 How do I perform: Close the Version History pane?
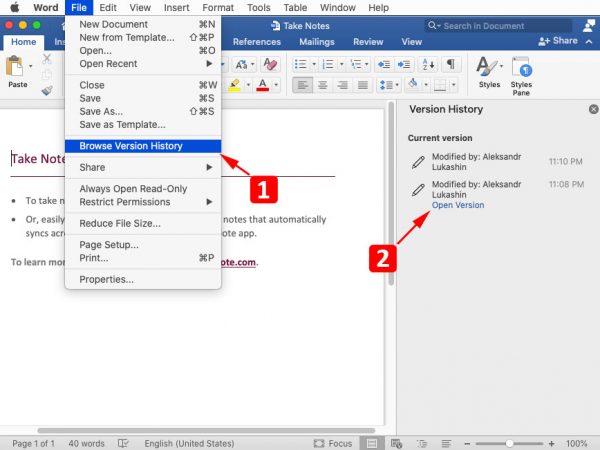tap(593, 108)
